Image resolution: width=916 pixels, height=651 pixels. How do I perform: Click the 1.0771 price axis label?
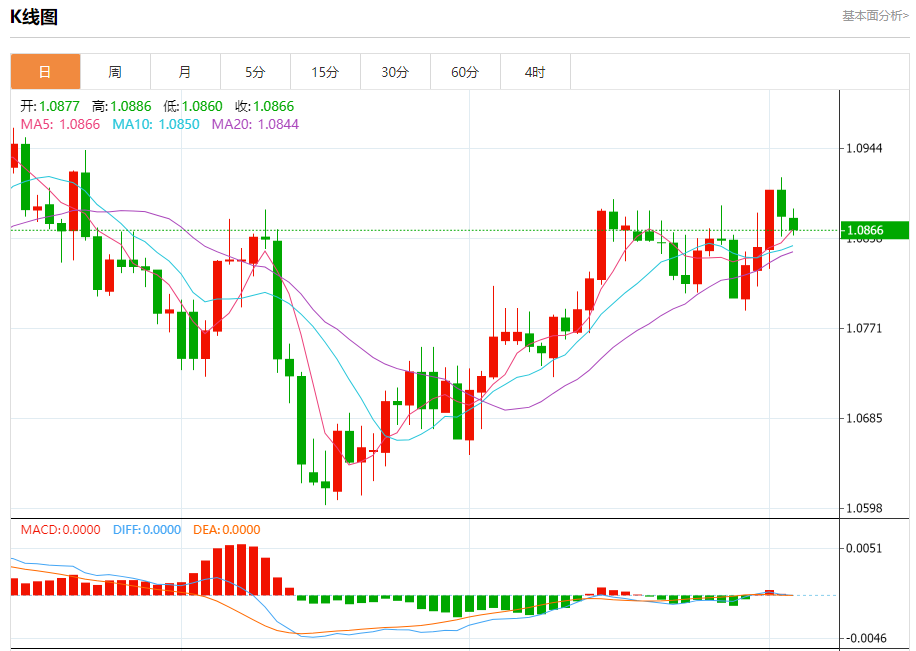[864, 328]
